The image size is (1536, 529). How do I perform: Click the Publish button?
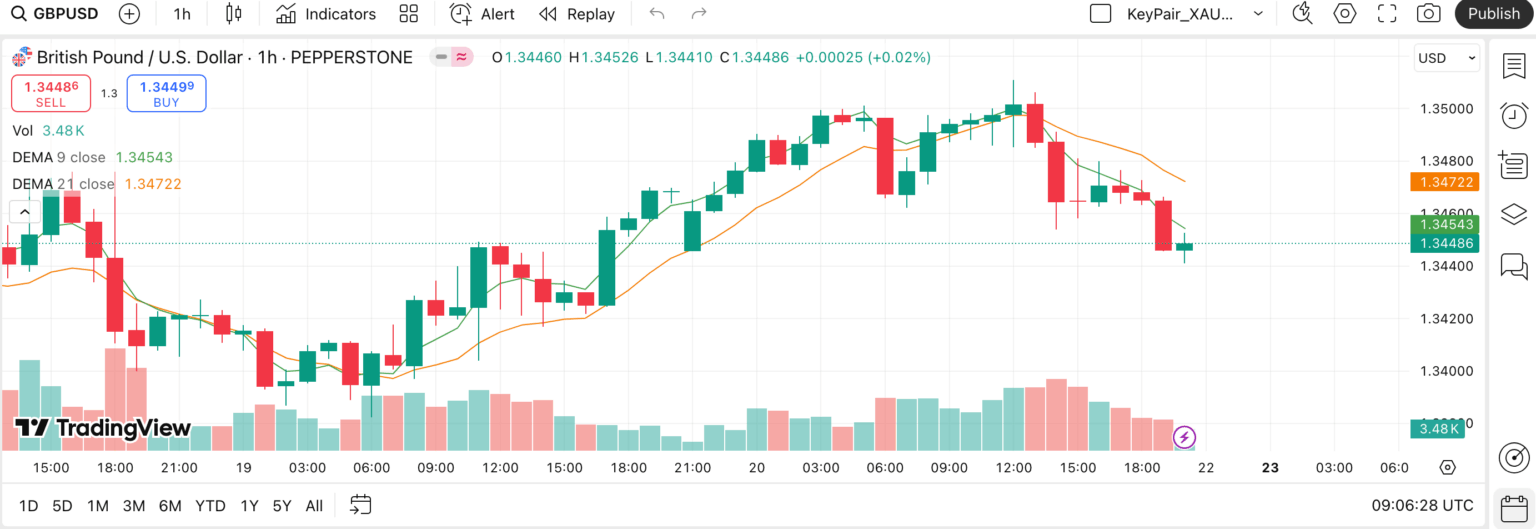click(1494, 14)
